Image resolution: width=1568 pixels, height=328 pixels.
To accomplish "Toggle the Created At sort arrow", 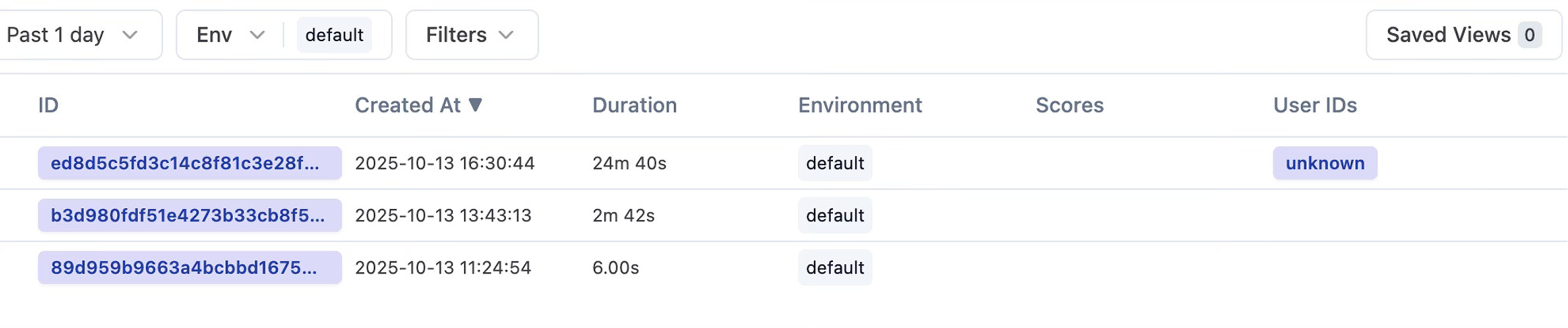I will [475, 105].
